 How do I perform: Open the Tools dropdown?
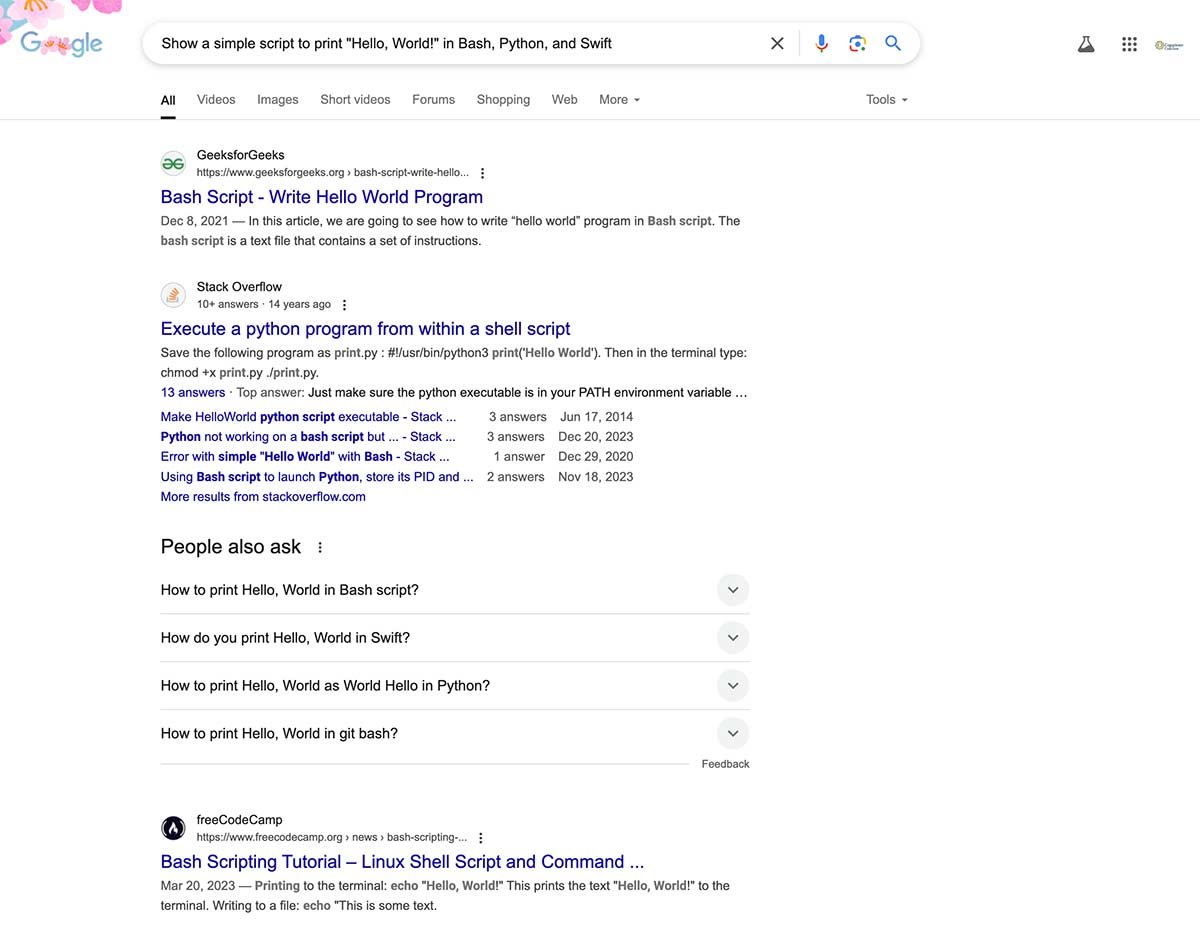[887, 100]
